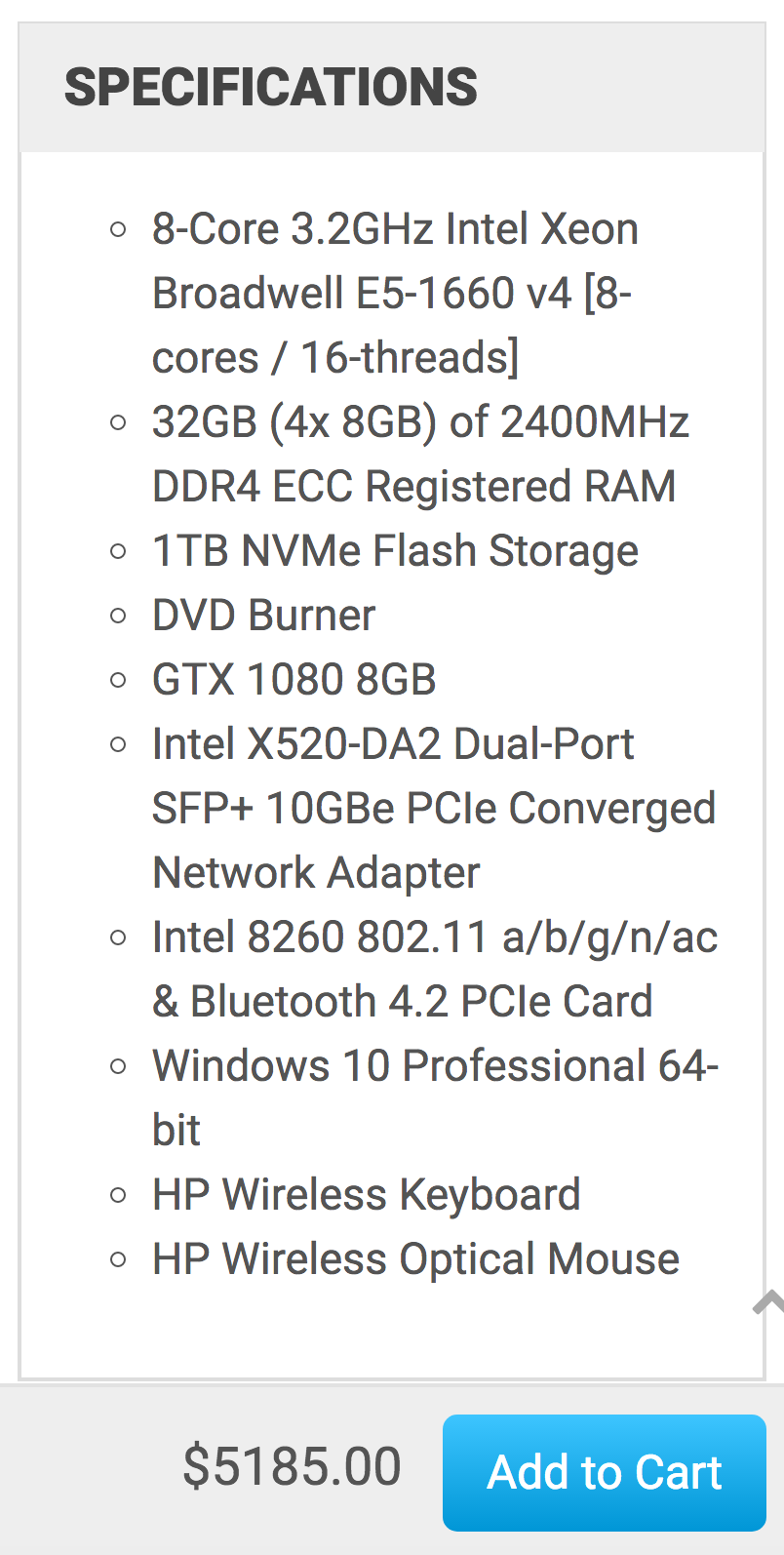
Task: Click the DVD Burner list item
Action: tap(263, 616)
